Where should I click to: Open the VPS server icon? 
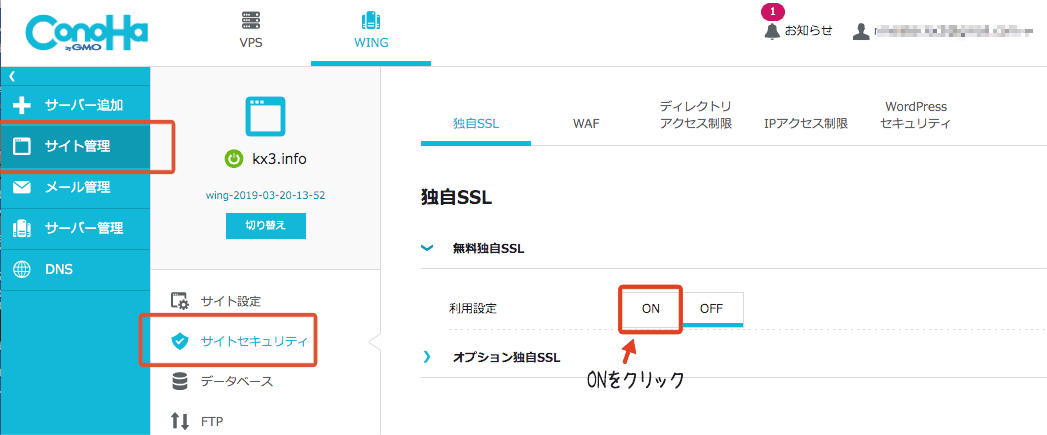[x=250, y=22]
